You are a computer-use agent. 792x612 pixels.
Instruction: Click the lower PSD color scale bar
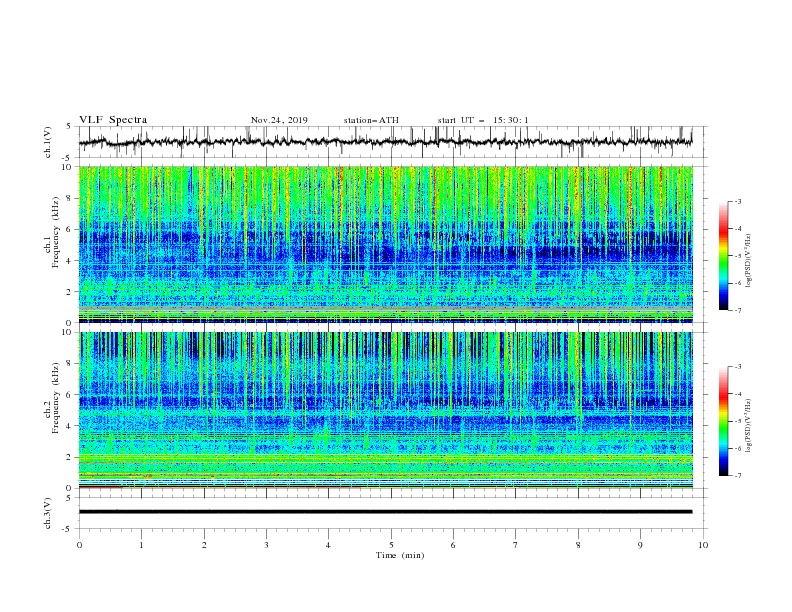pyautogui.click(x=723, y=421)
